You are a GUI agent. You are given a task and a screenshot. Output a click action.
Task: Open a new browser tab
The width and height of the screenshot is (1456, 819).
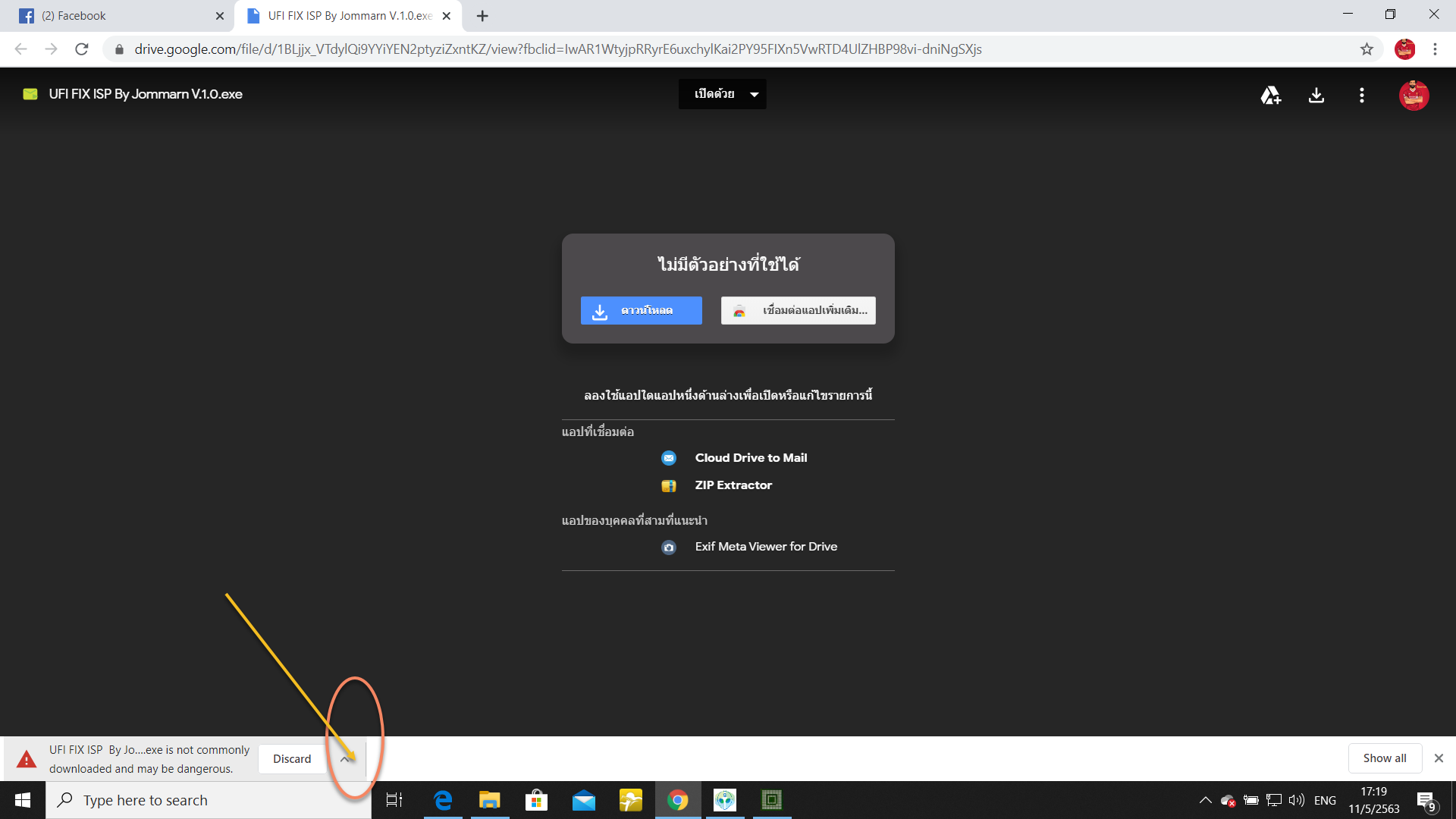click(482, 16)
